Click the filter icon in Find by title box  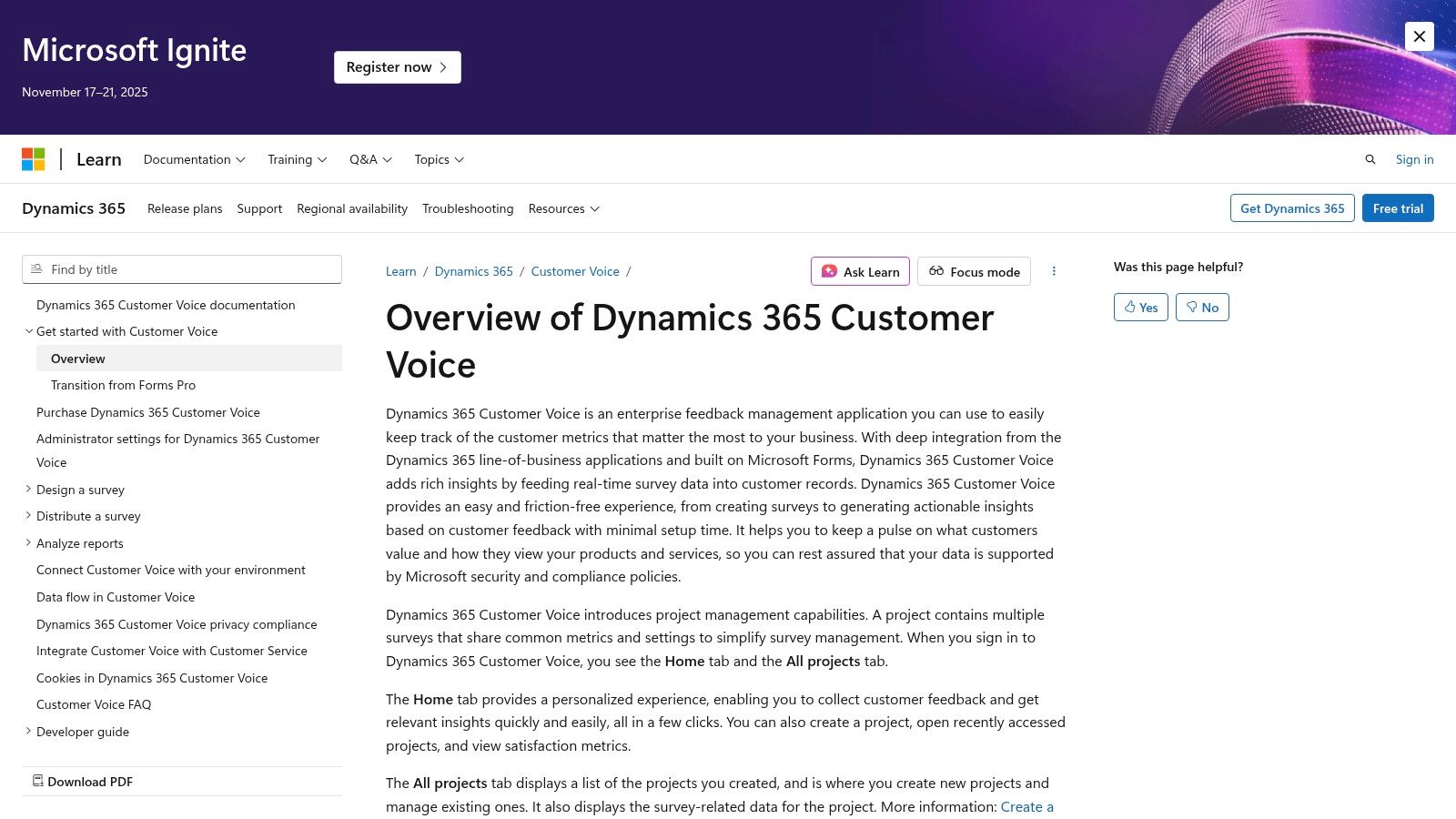click(36, 269)
